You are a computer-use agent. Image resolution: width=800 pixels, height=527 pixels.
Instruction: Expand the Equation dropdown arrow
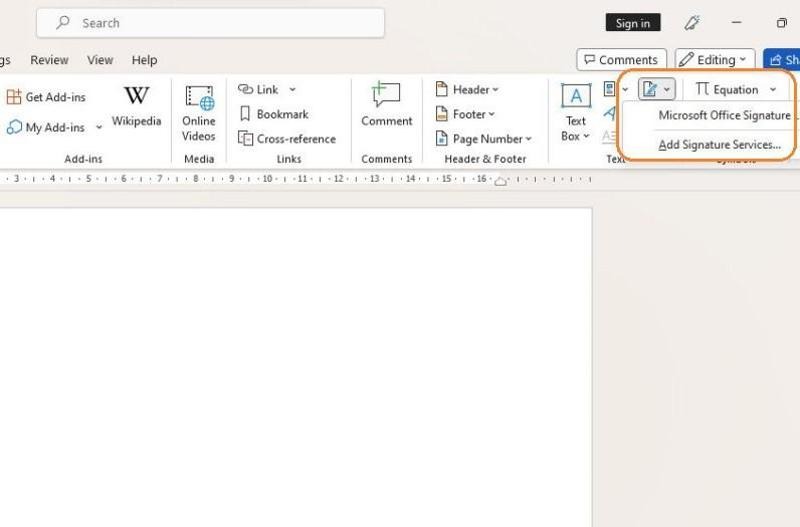coord(773,90)
